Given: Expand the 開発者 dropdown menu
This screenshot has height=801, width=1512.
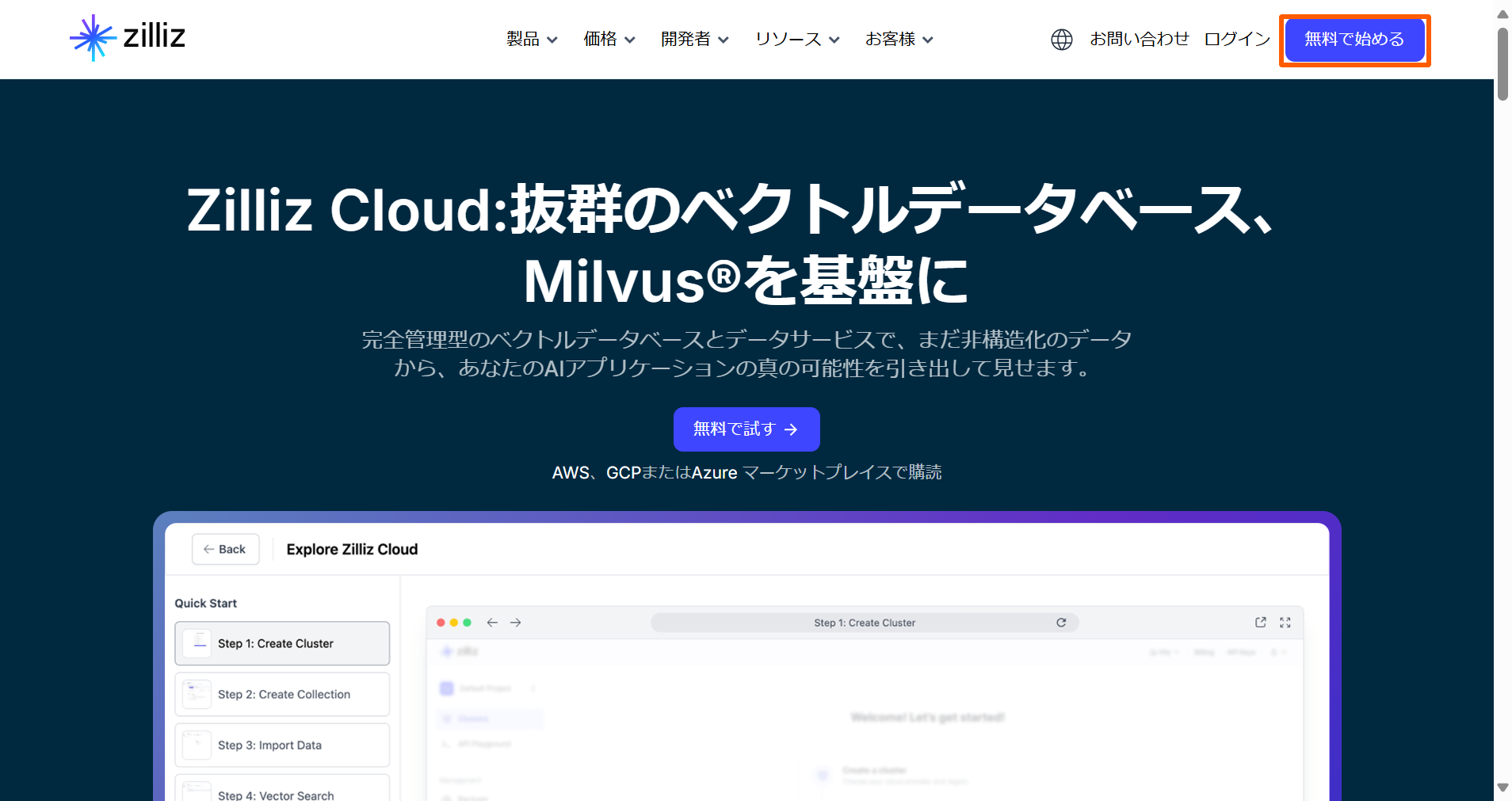Looking at the screenshot, I should click(x=694, y=40).
